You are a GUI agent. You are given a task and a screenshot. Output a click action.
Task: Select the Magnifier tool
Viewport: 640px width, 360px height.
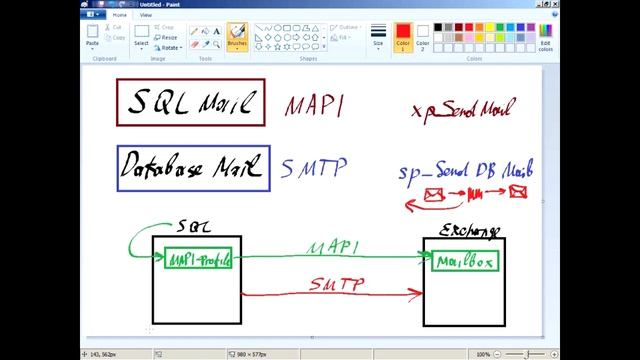pyautogui.click(x=217, y=44)
